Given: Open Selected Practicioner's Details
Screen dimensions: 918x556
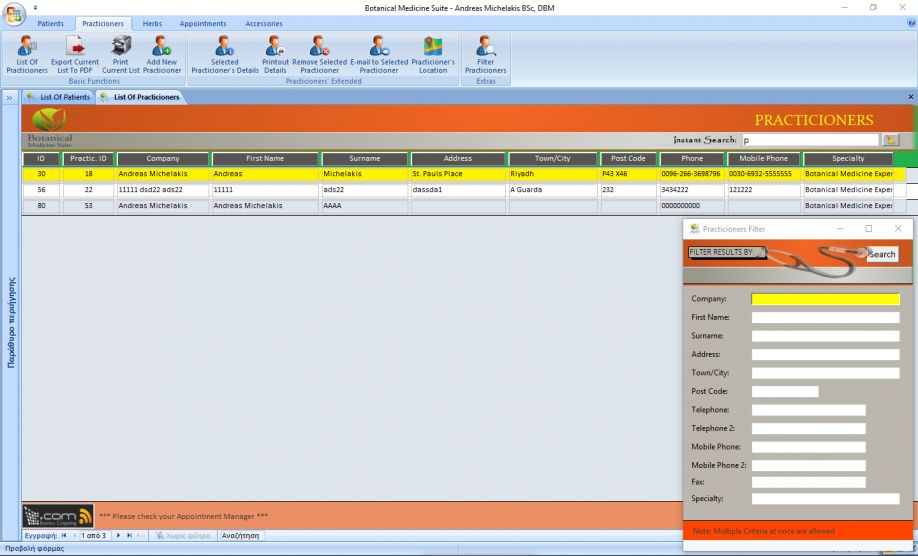Looking at the screenshot, I should pyautogui.click(x=225, y=54).
